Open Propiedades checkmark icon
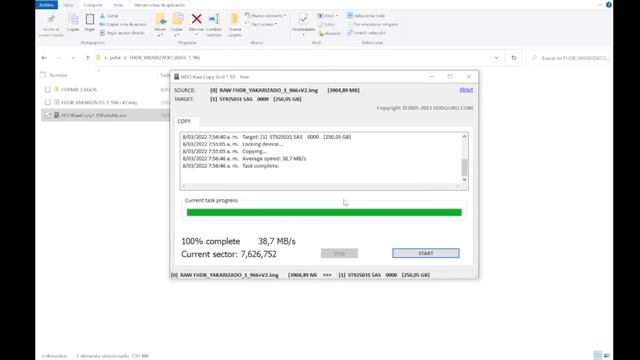This screenshot has width=640, height=360. [x=303, y=19]
